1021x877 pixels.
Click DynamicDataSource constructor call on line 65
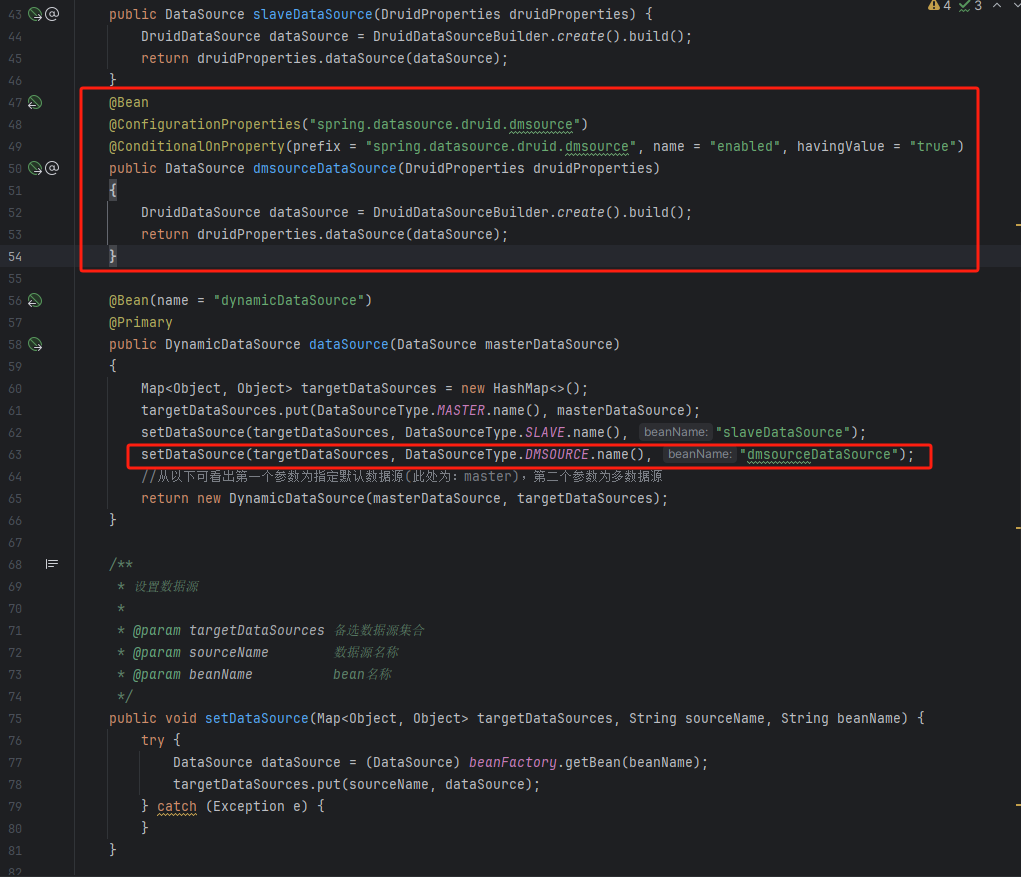[x=298, y=499]
